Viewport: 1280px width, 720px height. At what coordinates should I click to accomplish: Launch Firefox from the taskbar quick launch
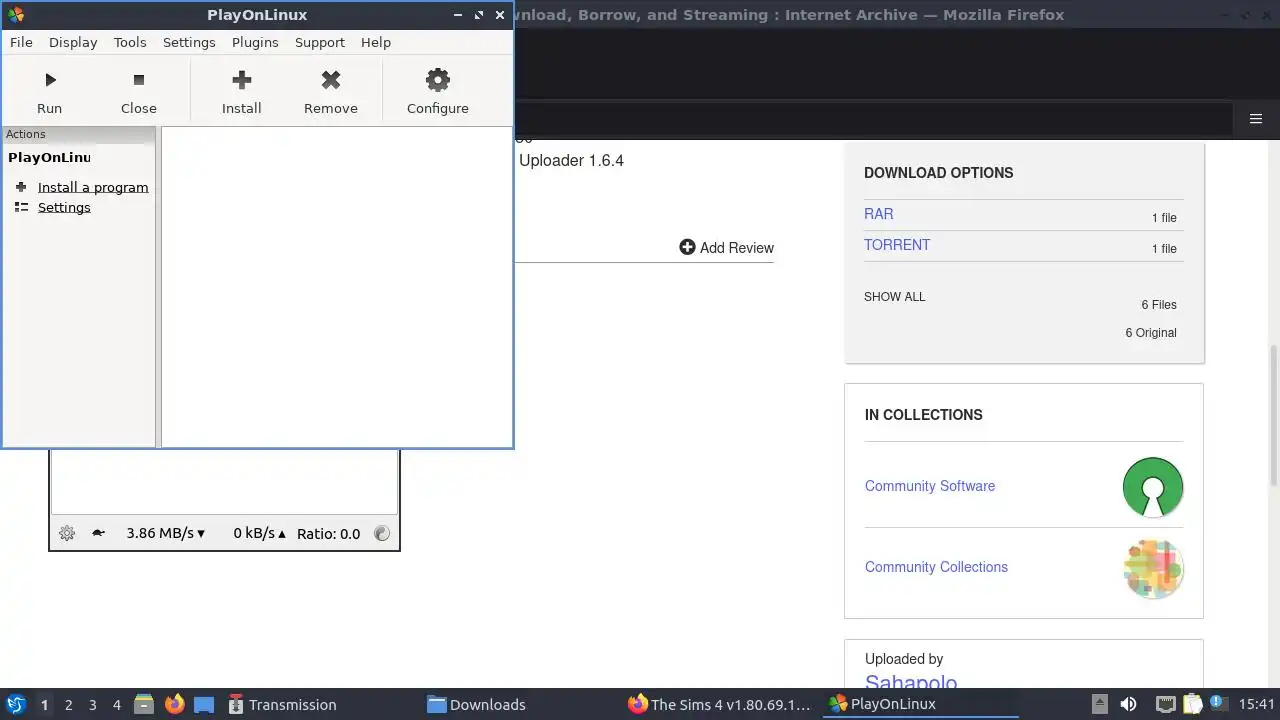(x=174, y=704)
